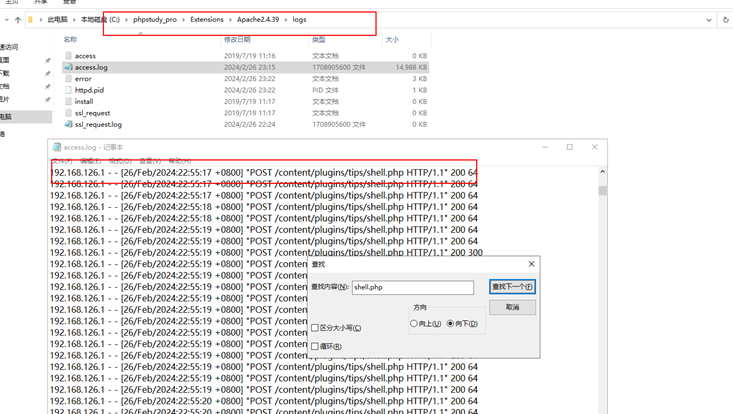Image resolution: width=733 pixels, height=414 pixels.
Task: Close the Find dialog with the X
Action: [x=532, y=264]
